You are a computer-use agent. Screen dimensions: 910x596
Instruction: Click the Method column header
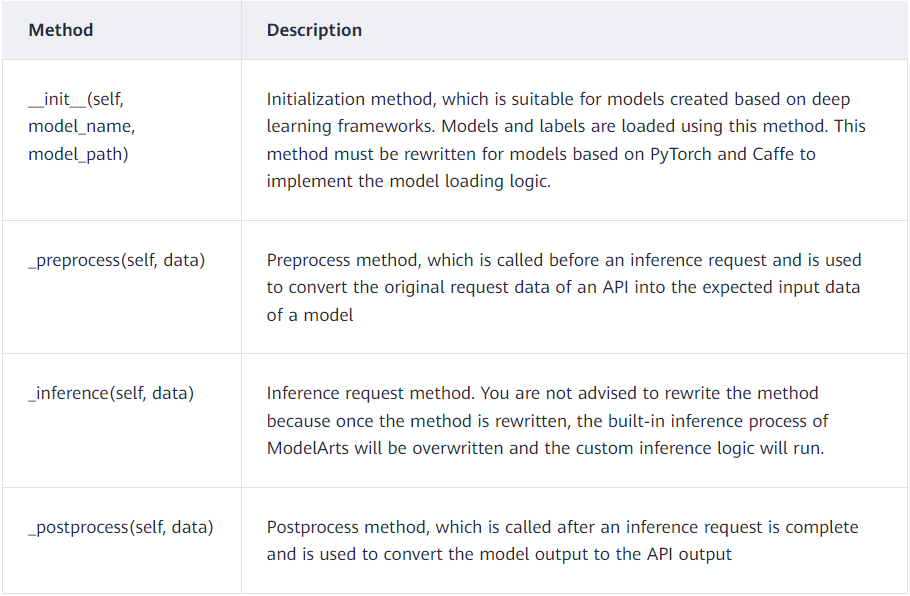(61, 30)
